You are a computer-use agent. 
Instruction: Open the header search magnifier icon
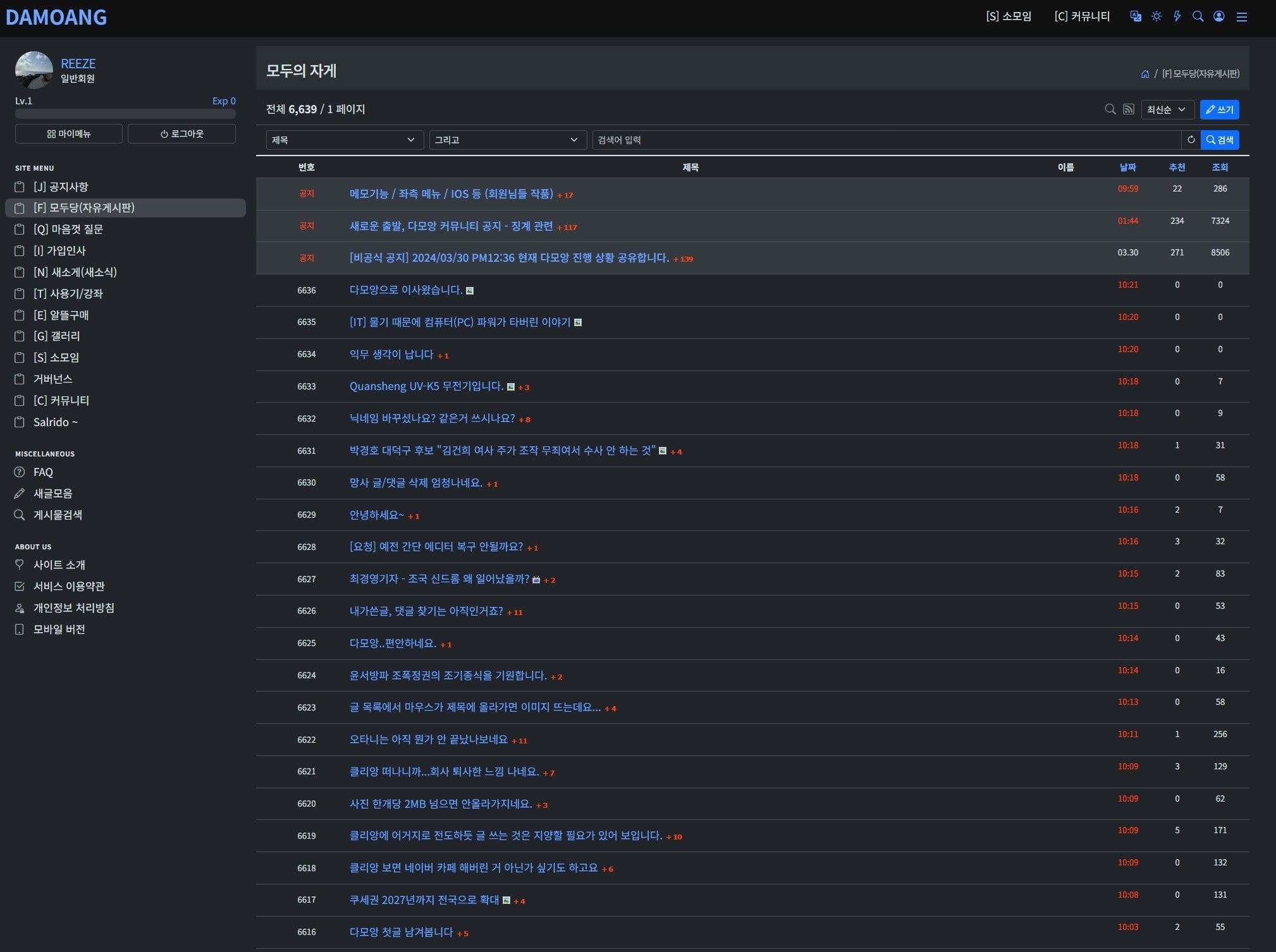[x=1198, y=16]
